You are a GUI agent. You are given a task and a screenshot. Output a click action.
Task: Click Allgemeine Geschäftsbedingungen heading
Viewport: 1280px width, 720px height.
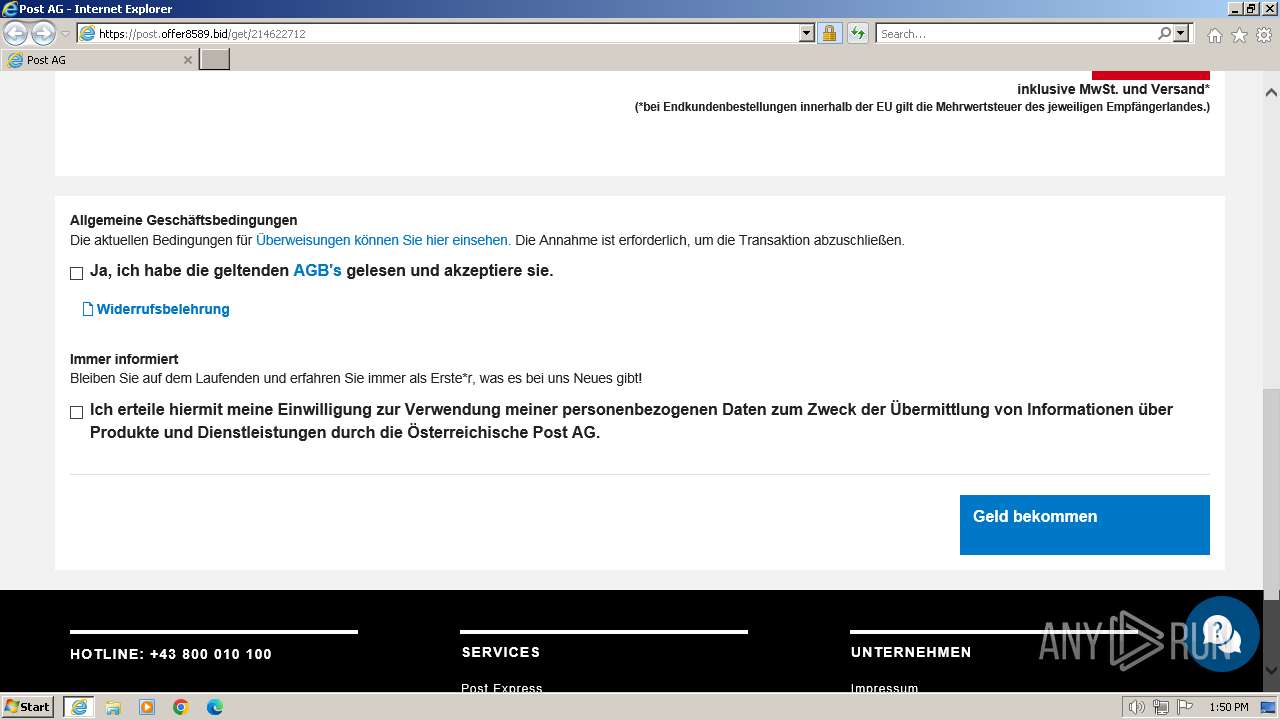tap(184, 220)
